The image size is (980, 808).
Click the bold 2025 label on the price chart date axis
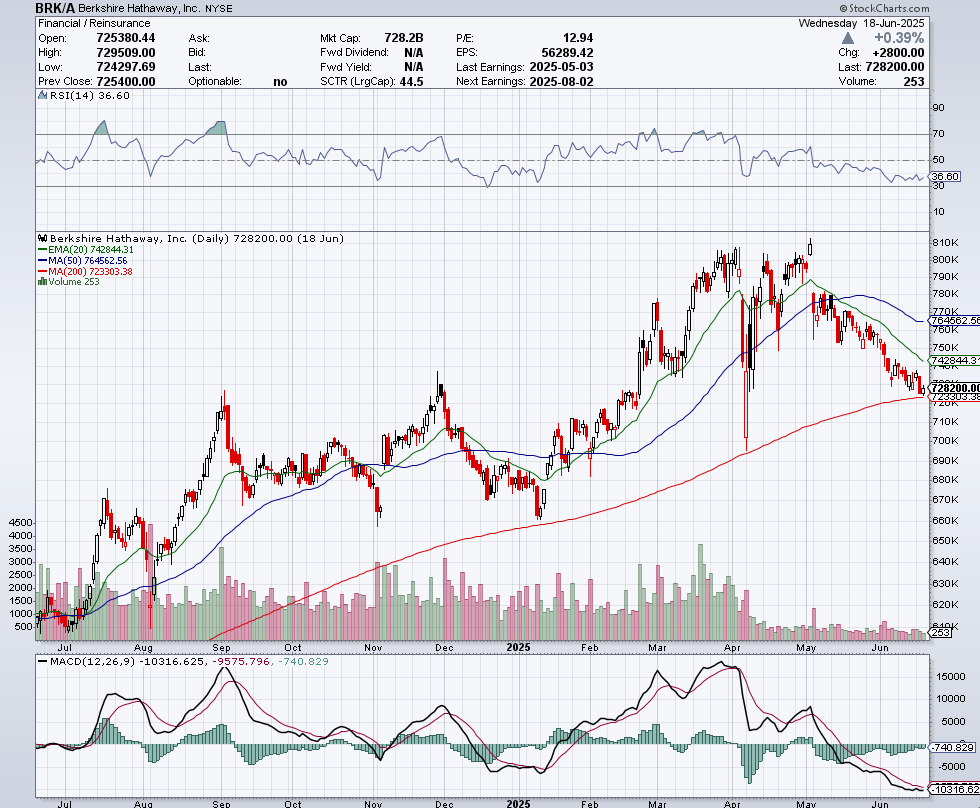coord(519,647)
